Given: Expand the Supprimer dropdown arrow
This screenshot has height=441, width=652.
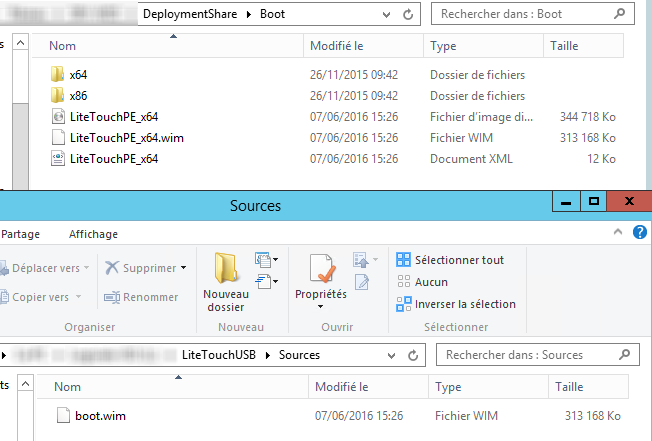Looking at the screenshot, I should pyautogui.click(x=184, y=268).
